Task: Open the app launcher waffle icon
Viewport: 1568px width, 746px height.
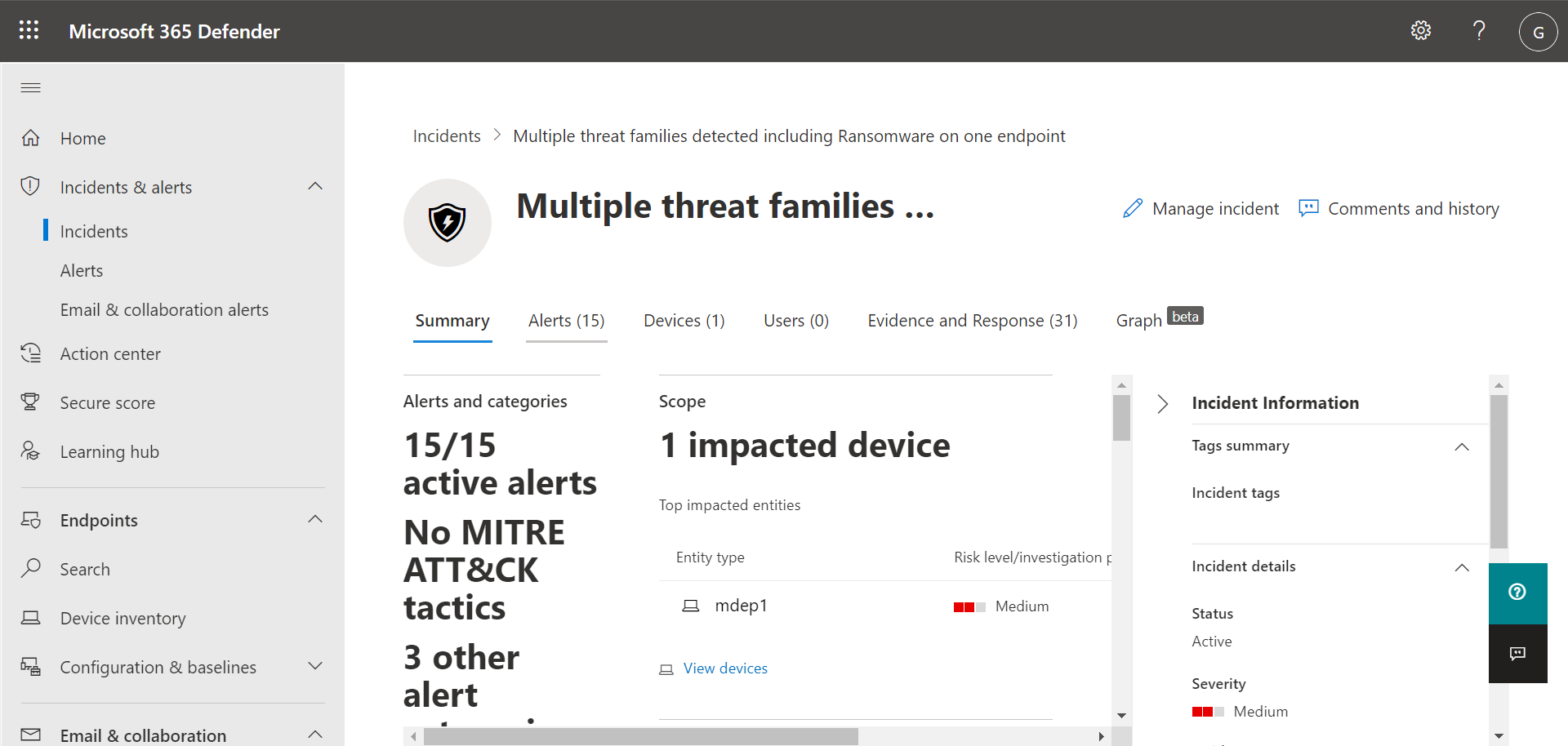Action: (x=29, y=31)
